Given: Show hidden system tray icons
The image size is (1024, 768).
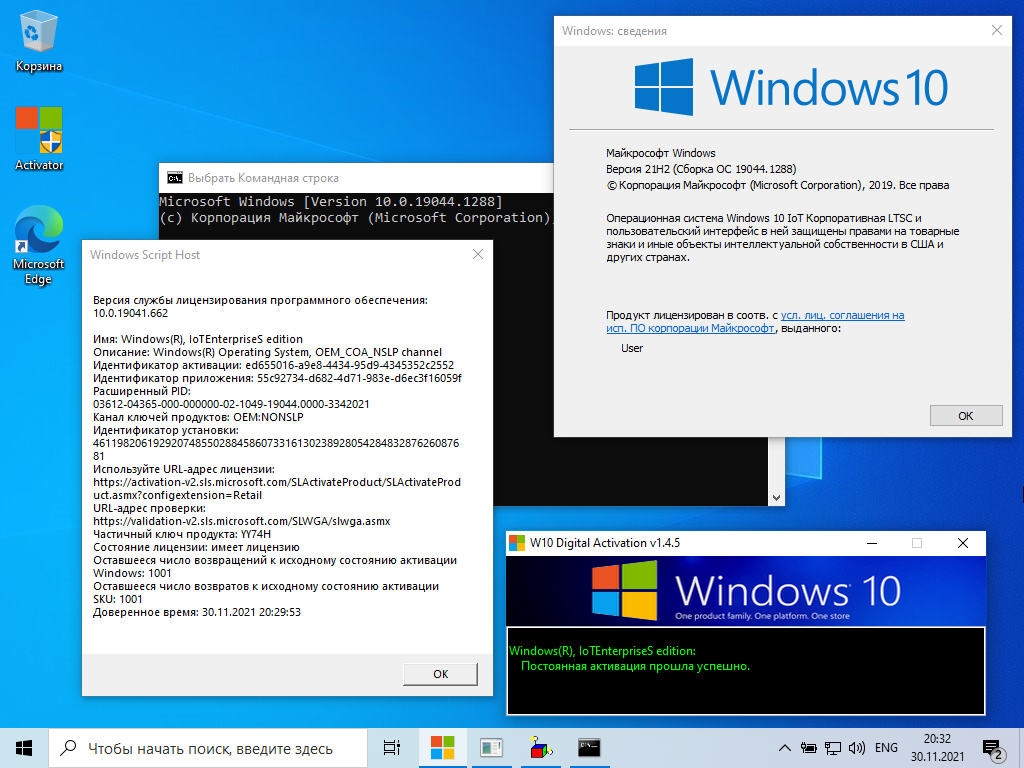Looking at the screenshot, I should 785,748.
